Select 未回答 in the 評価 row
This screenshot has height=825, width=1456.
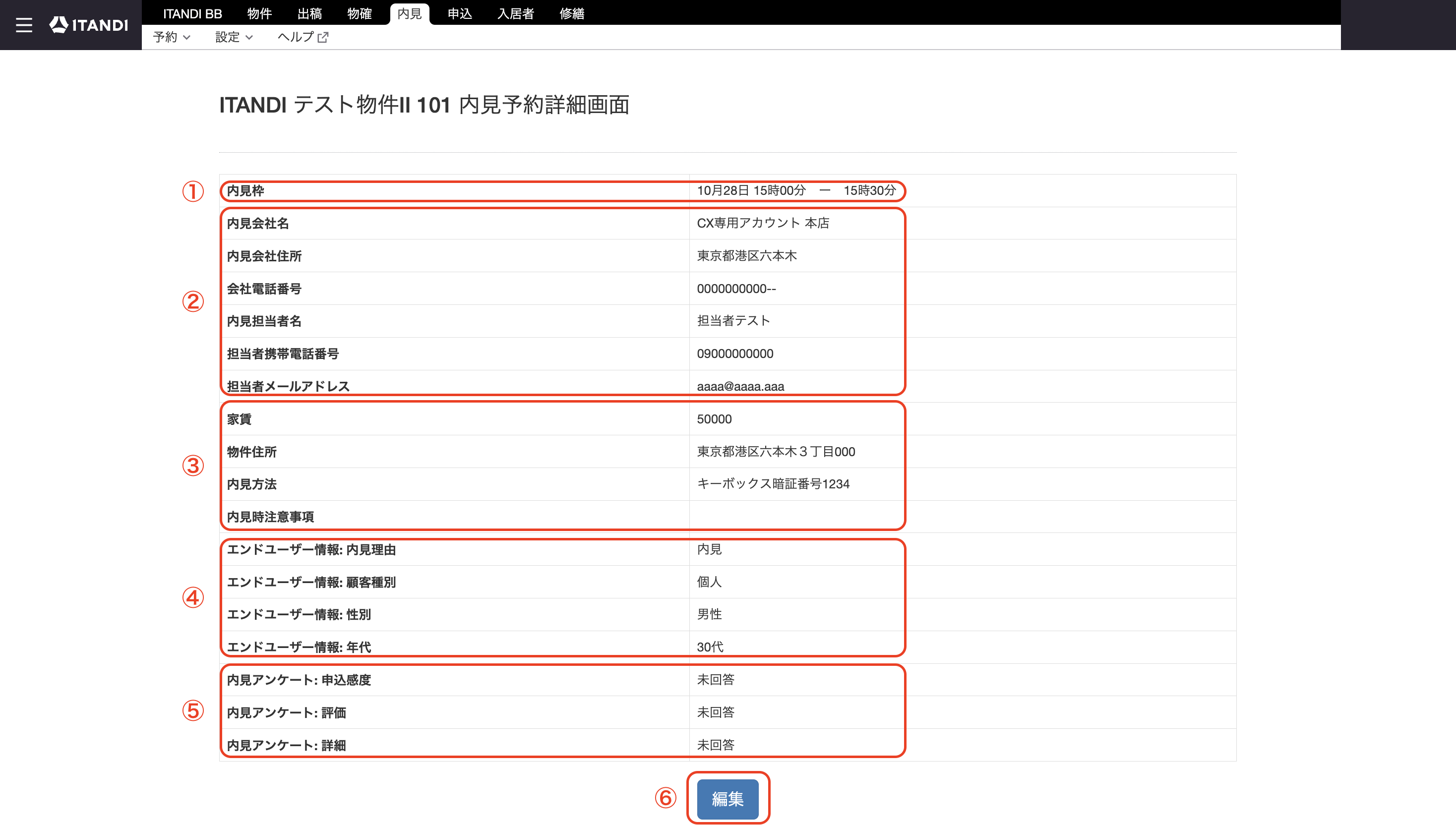[x=715, y=712]
